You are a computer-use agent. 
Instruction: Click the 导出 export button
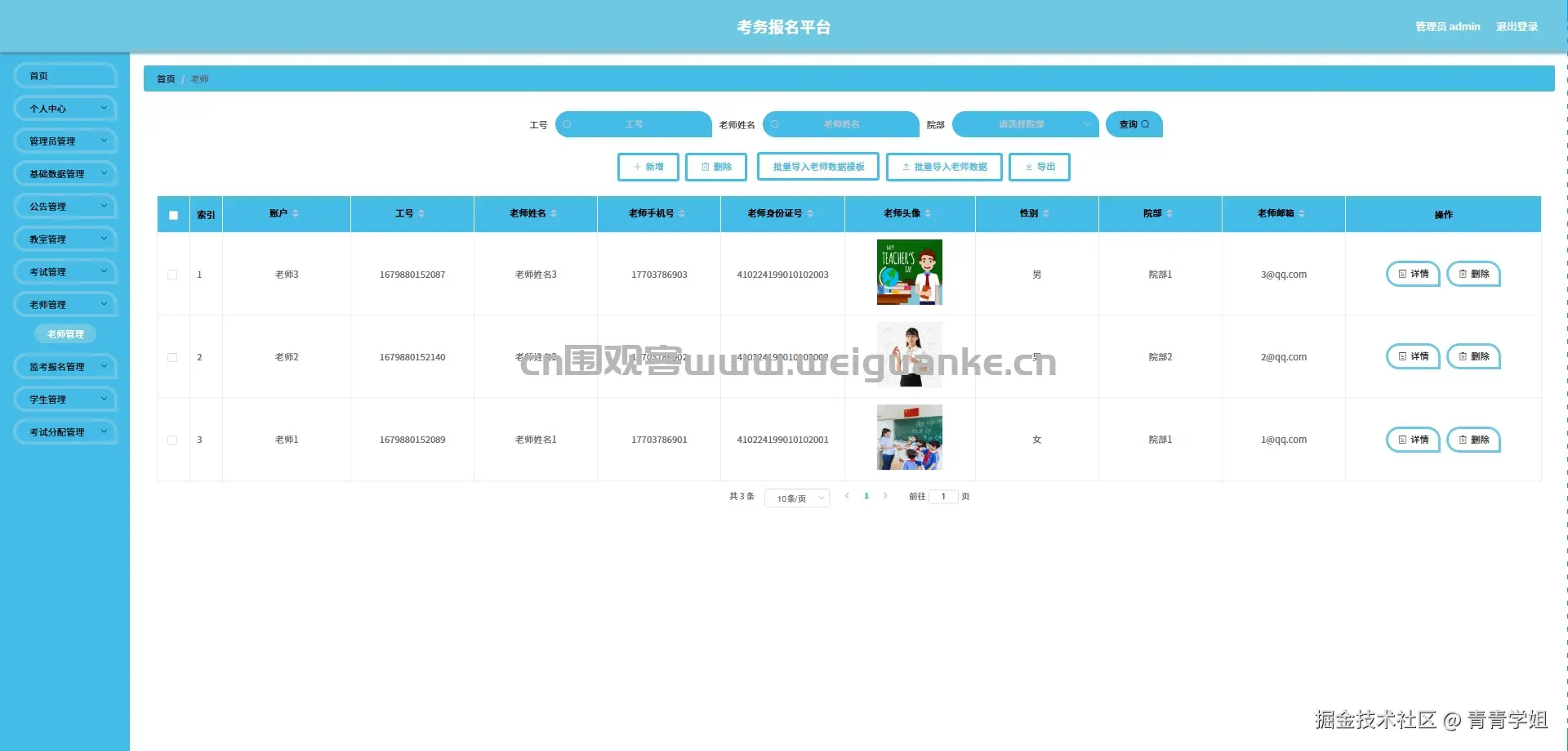1040,167
